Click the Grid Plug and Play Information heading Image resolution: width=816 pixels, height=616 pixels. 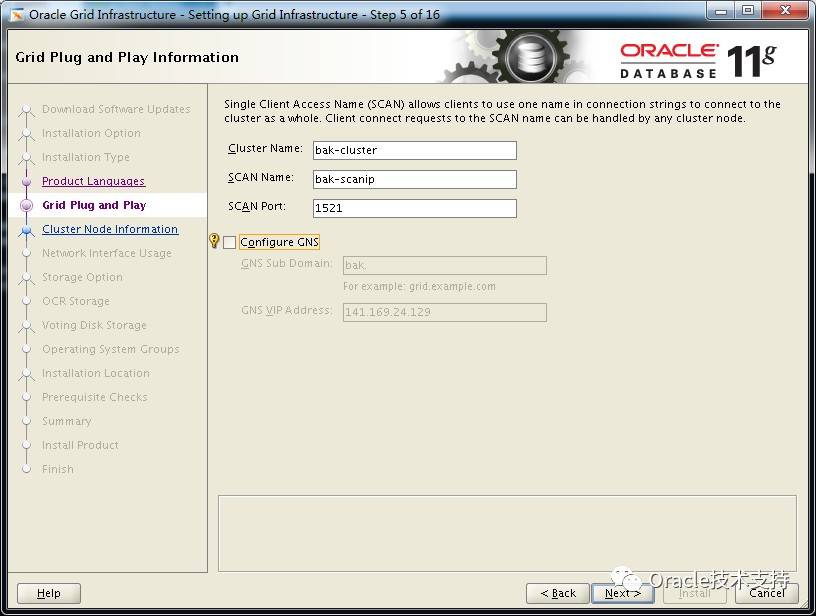point(127,57)
